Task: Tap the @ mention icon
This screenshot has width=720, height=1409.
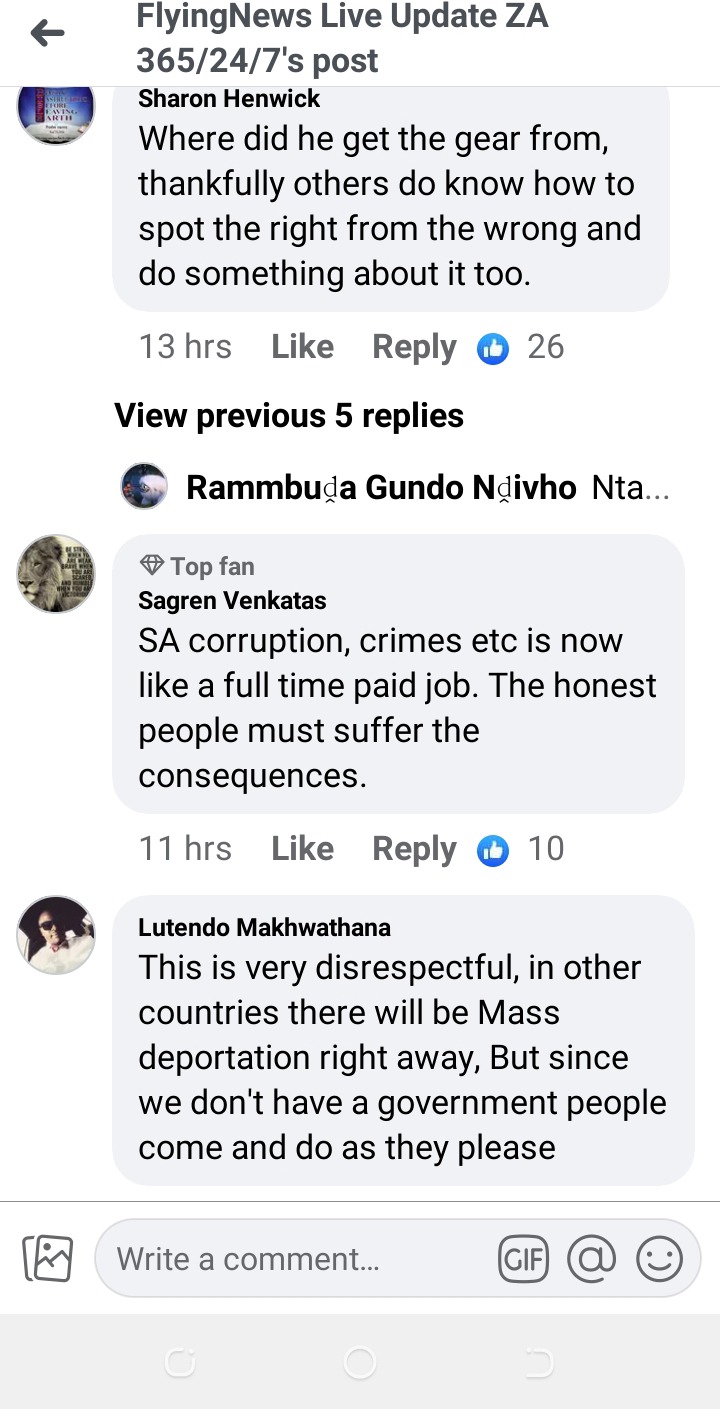Action: point(592,1258)
